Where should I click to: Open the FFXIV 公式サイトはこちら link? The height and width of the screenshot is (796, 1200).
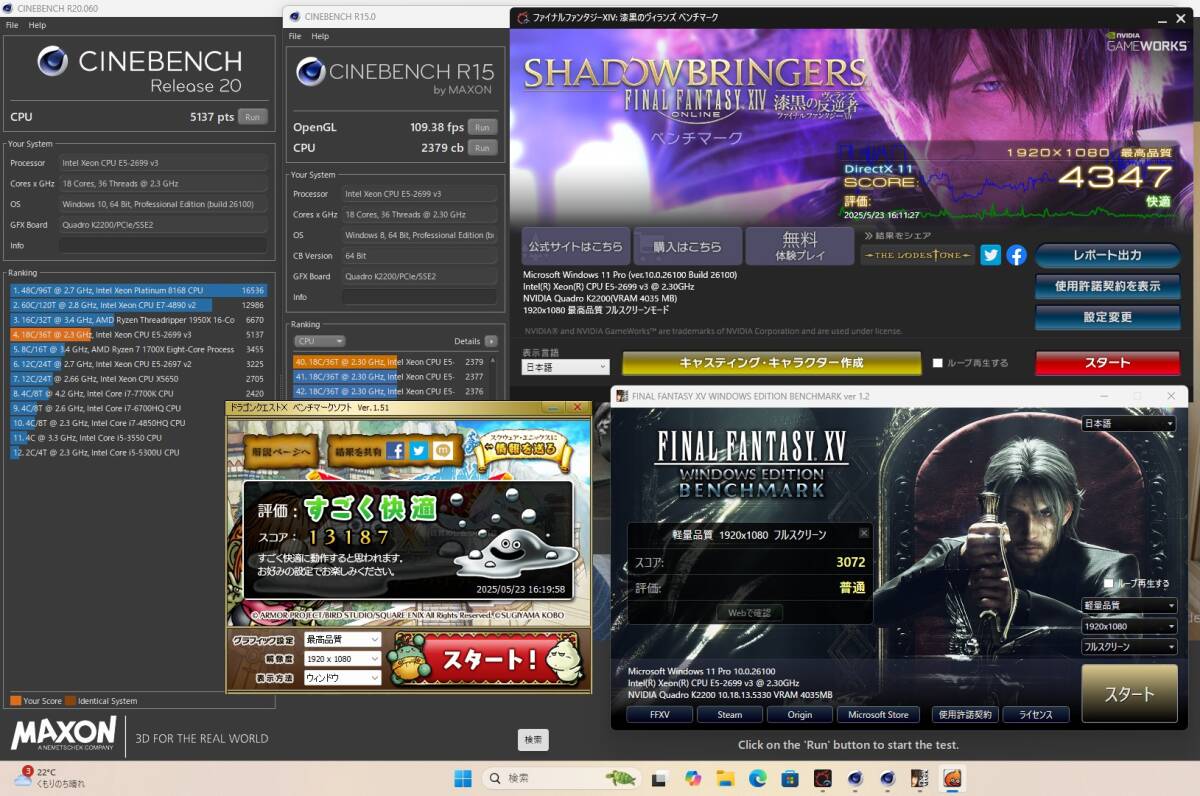(x=575, y=246)
